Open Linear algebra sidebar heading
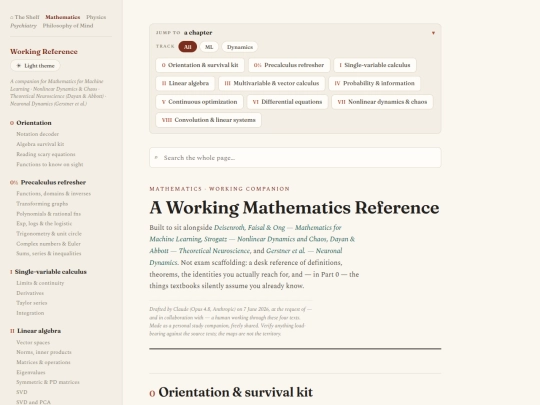This screenshot has height=405, width=540. coord(35,331)
